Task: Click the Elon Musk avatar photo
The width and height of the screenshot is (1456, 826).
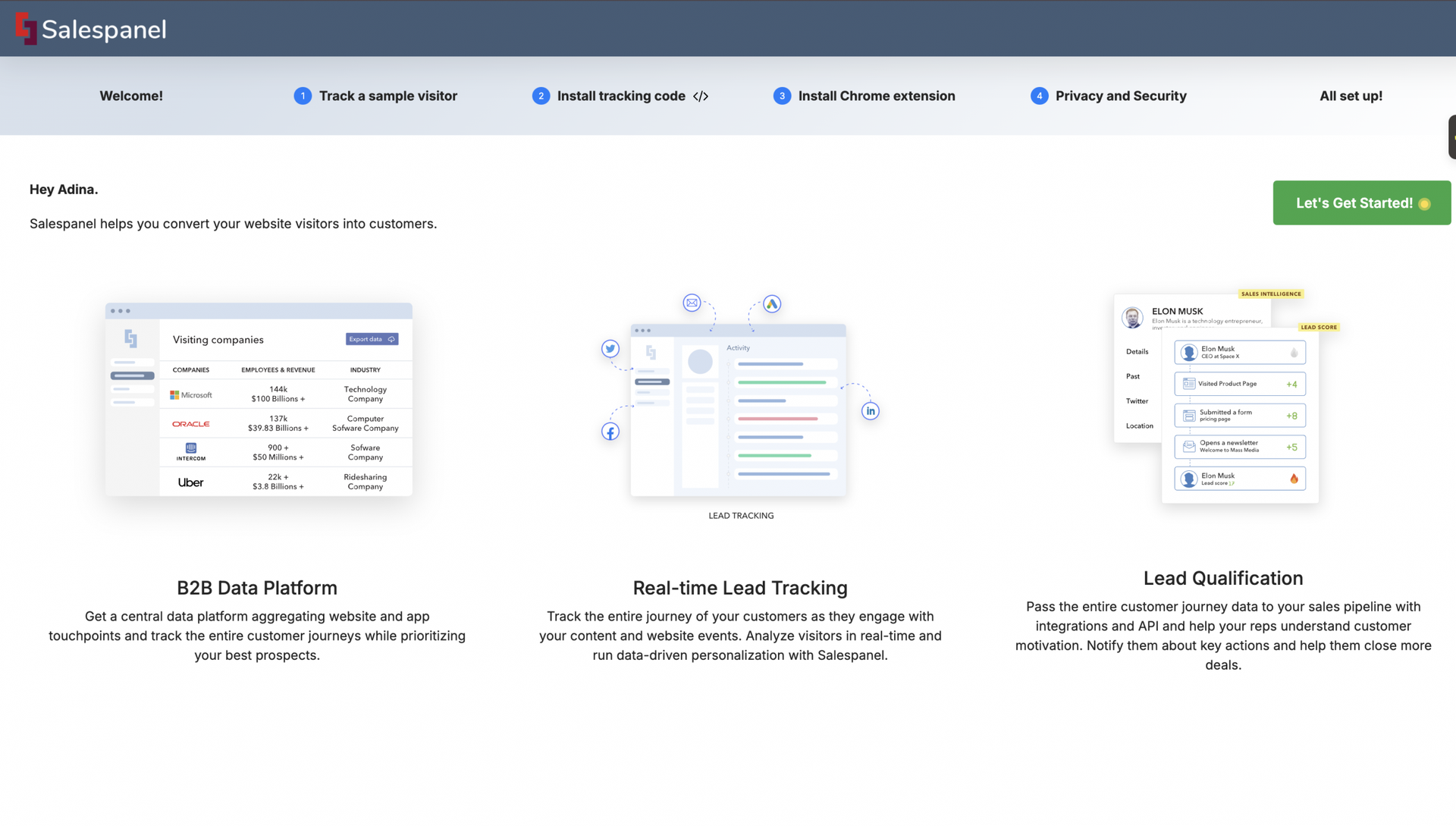Action: click(1132, 317)
